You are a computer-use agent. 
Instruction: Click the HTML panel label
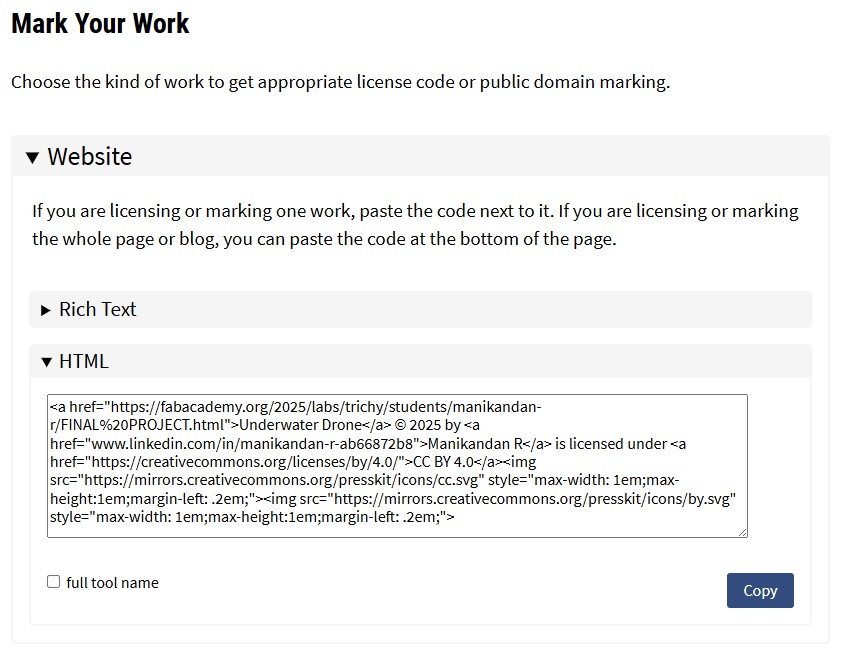pos(84,362)
